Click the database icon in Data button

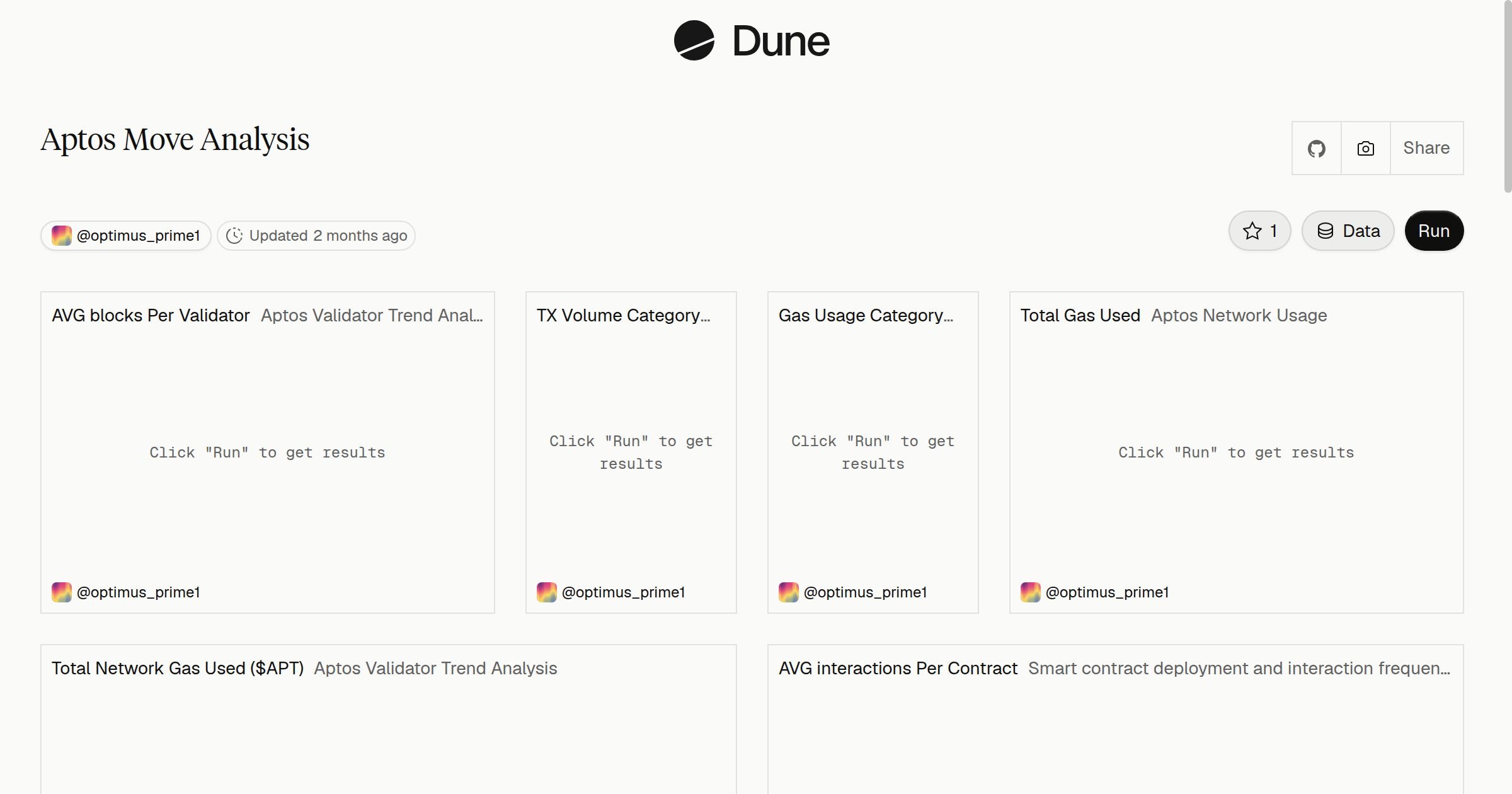coord(1326,231)
